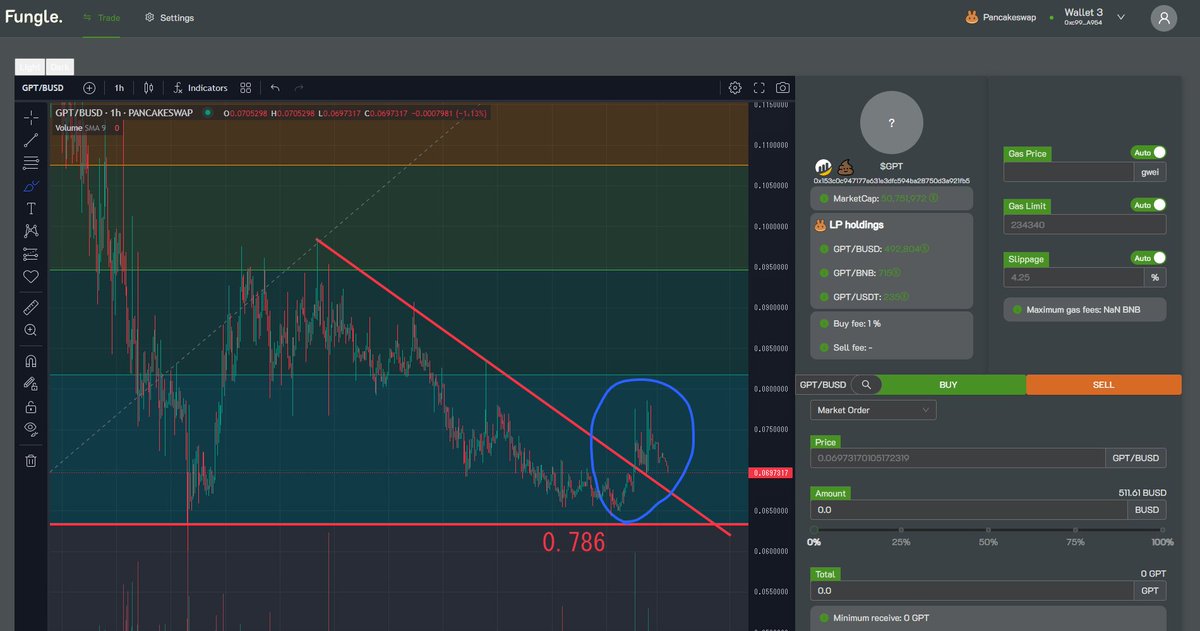Open the Trade tab
This screenshot has width=1200, height=631.
(x=100, y=18)
